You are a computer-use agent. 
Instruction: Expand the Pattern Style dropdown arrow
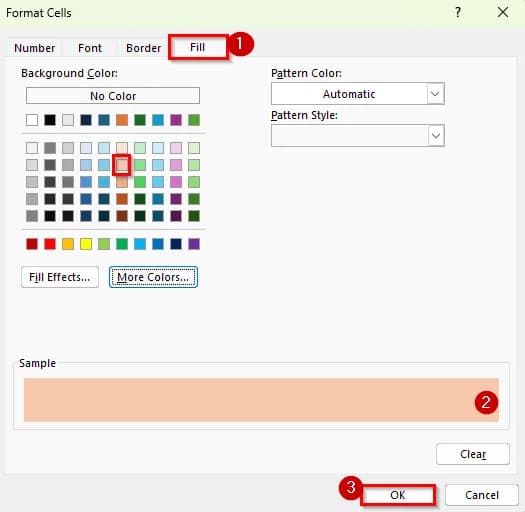point(436,136)
